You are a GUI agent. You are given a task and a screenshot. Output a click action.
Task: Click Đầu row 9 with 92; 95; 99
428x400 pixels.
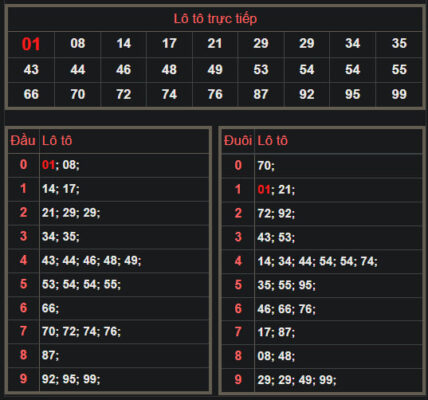coord(108,379)
